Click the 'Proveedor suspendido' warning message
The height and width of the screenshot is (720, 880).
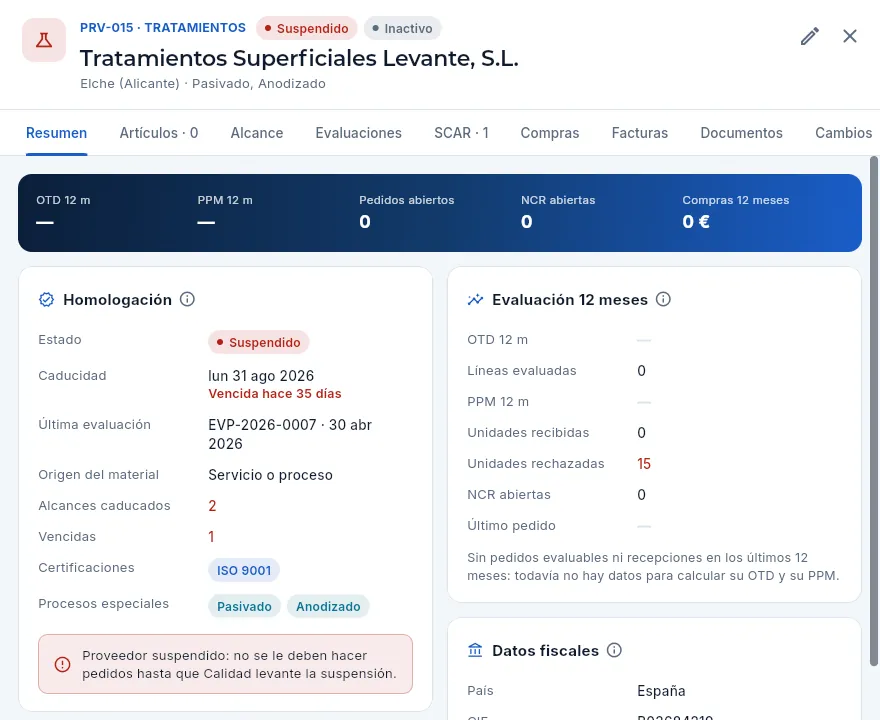coord(239,664)
